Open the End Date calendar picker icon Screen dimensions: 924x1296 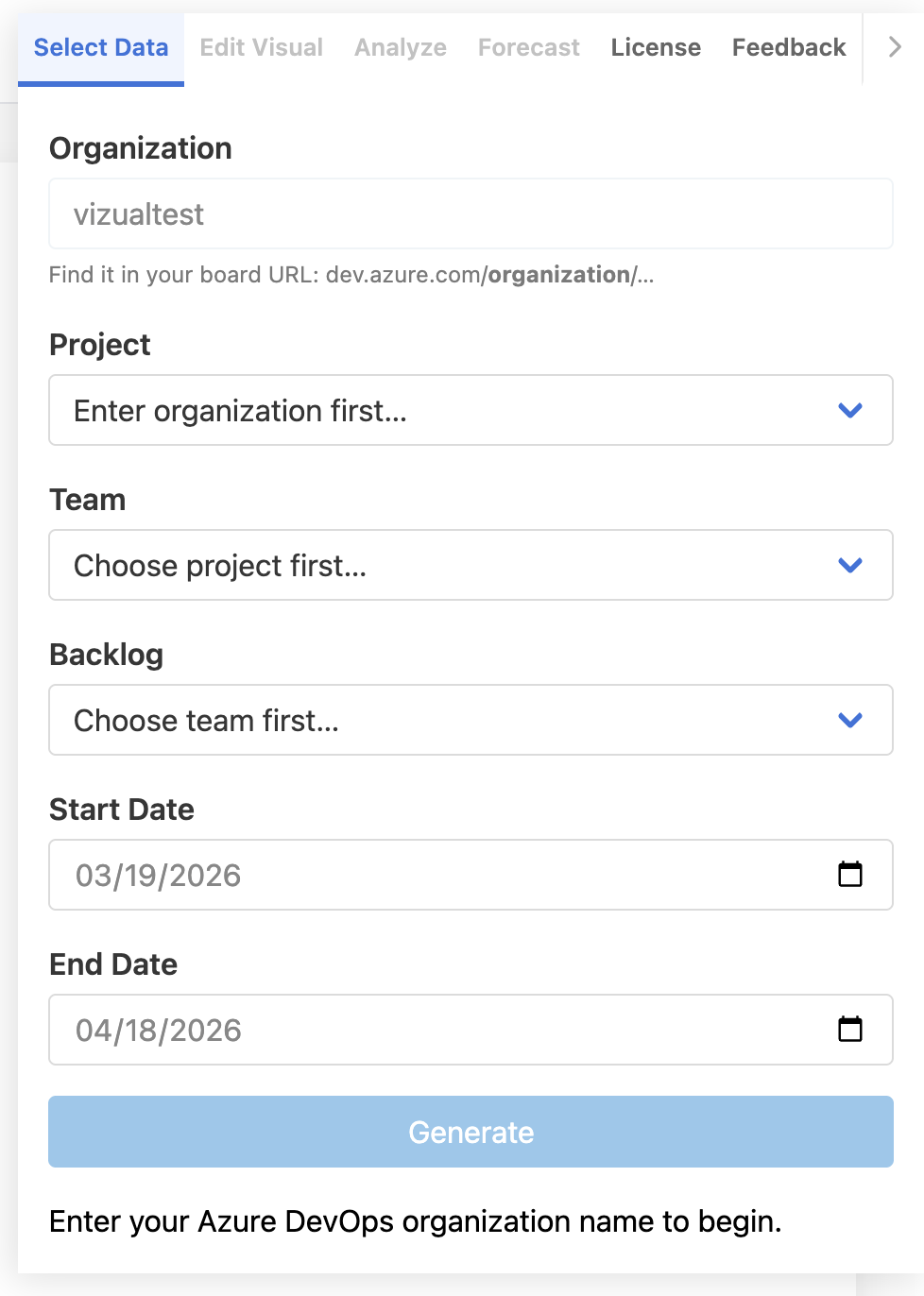(850, 1030)
